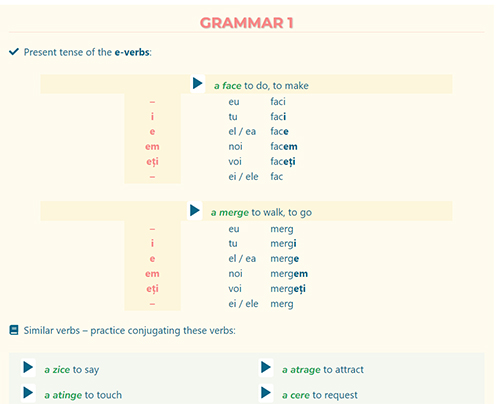Select the text 'a face to do, to make'

point(261,86)
